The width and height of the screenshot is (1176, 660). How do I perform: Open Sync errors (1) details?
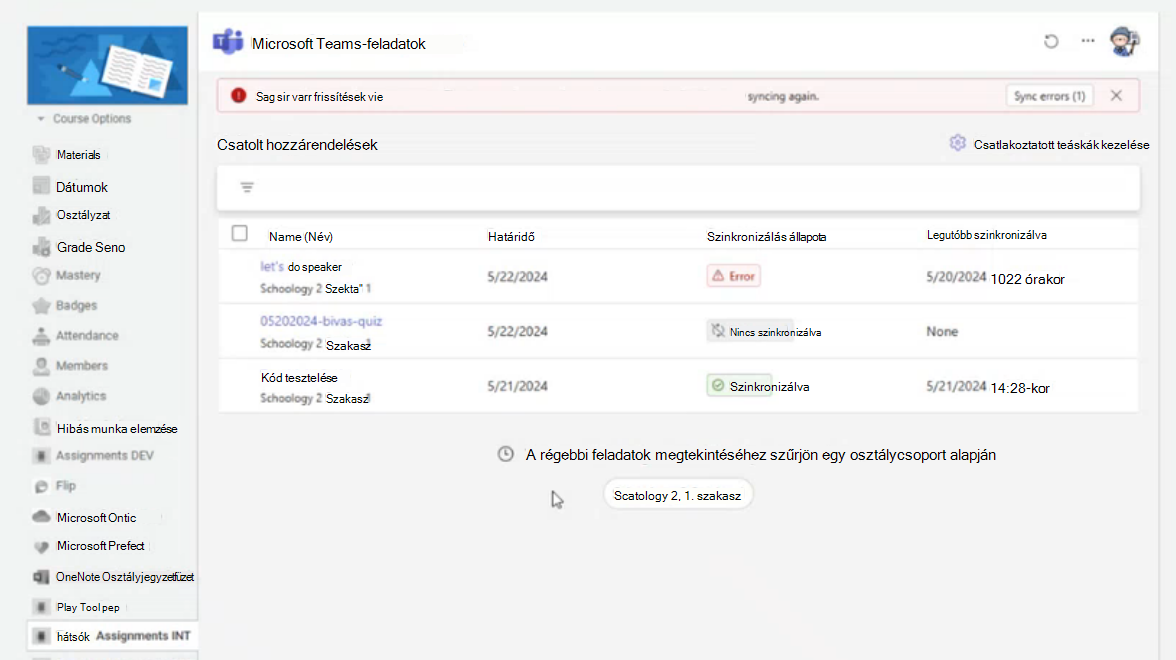[1049, 96]
